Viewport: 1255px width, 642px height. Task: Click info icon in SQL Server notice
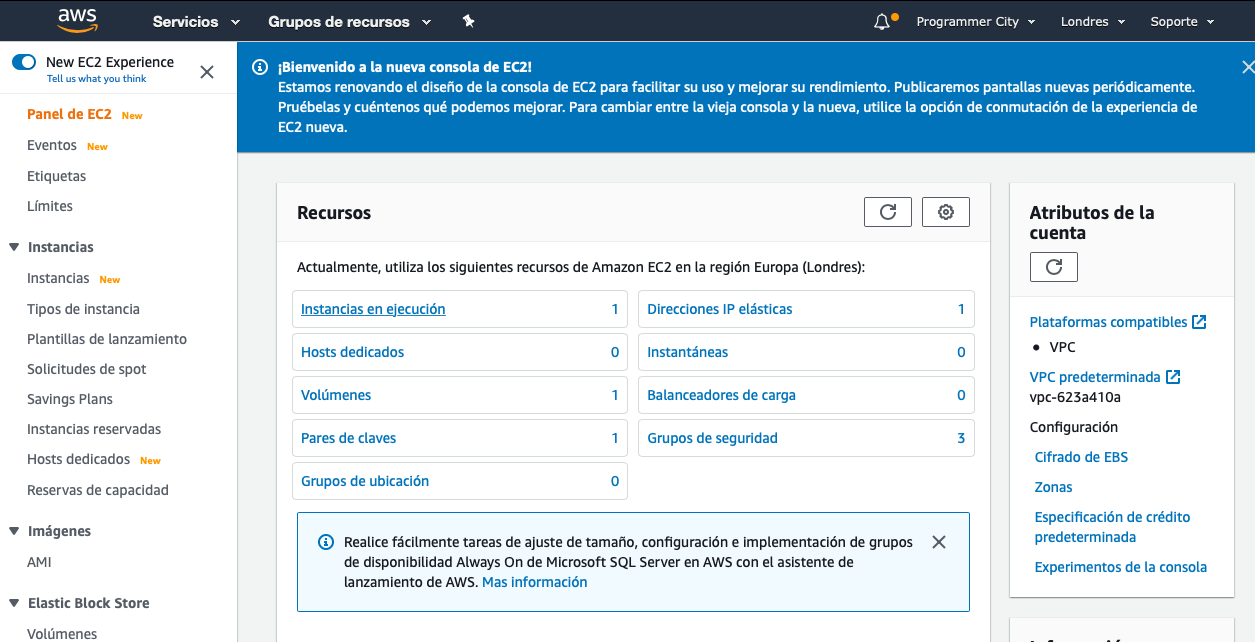tap(326, 542)
